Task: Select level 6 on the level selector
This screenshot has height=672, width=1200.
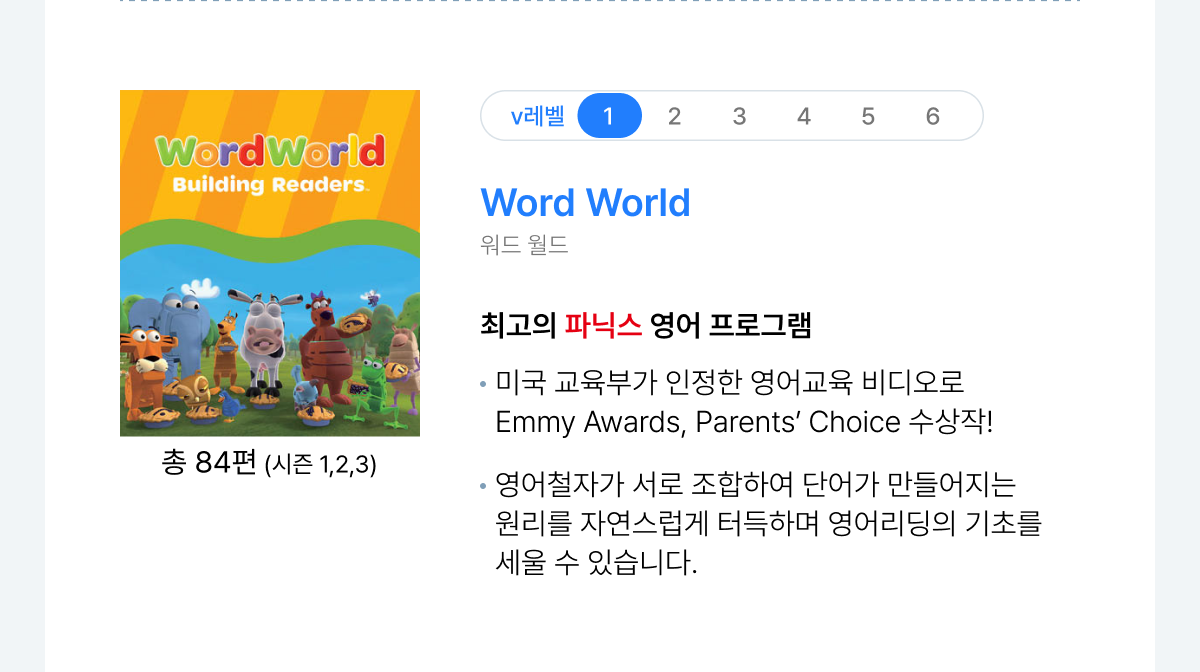Action: 932,115
